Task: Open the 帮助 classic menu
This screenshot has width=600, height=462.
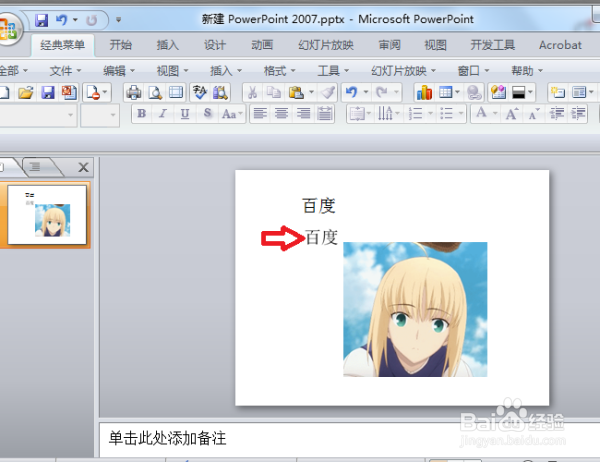Action: [527, 71]
